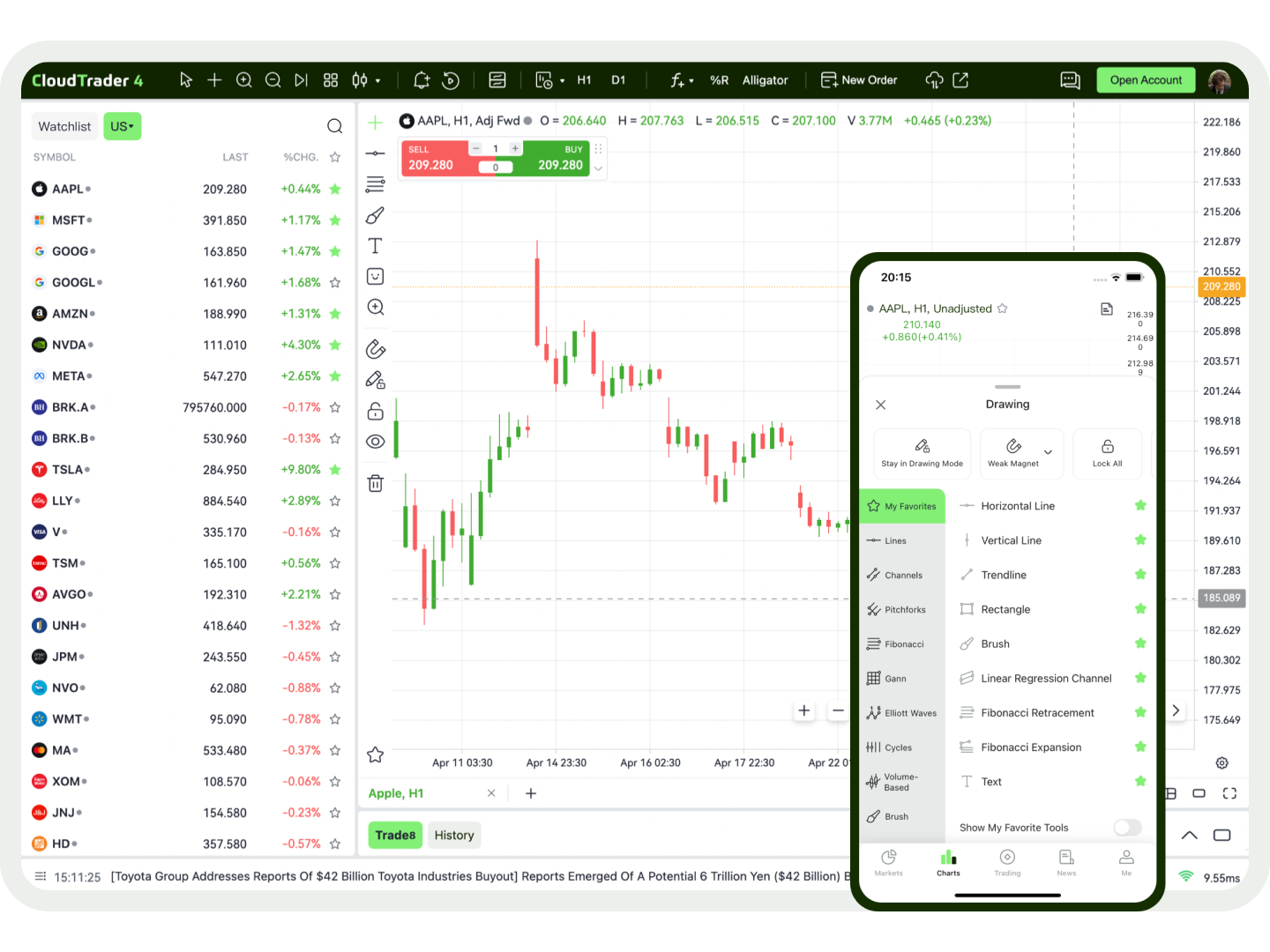
Task: Toggle lock drawings in left sidebar
Action: pyautogui.click(x=376, y=412)
